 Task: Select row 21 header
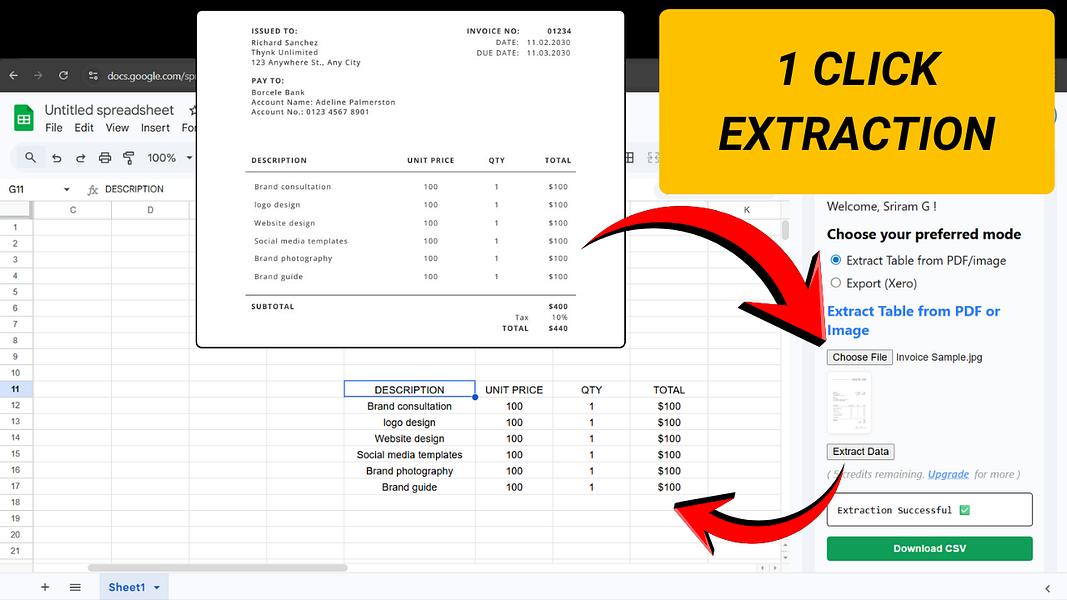click(x=16, y=551)
